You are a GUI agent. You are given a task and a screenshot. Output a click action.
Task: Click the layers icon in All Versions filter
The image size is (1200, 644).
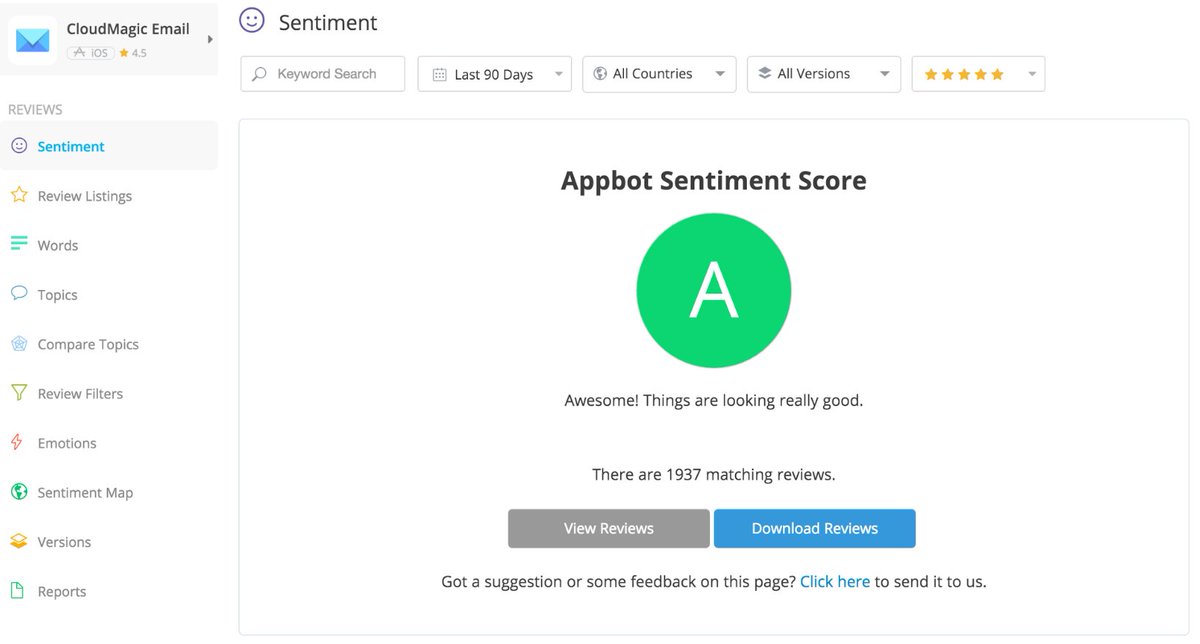click(765, 74)
